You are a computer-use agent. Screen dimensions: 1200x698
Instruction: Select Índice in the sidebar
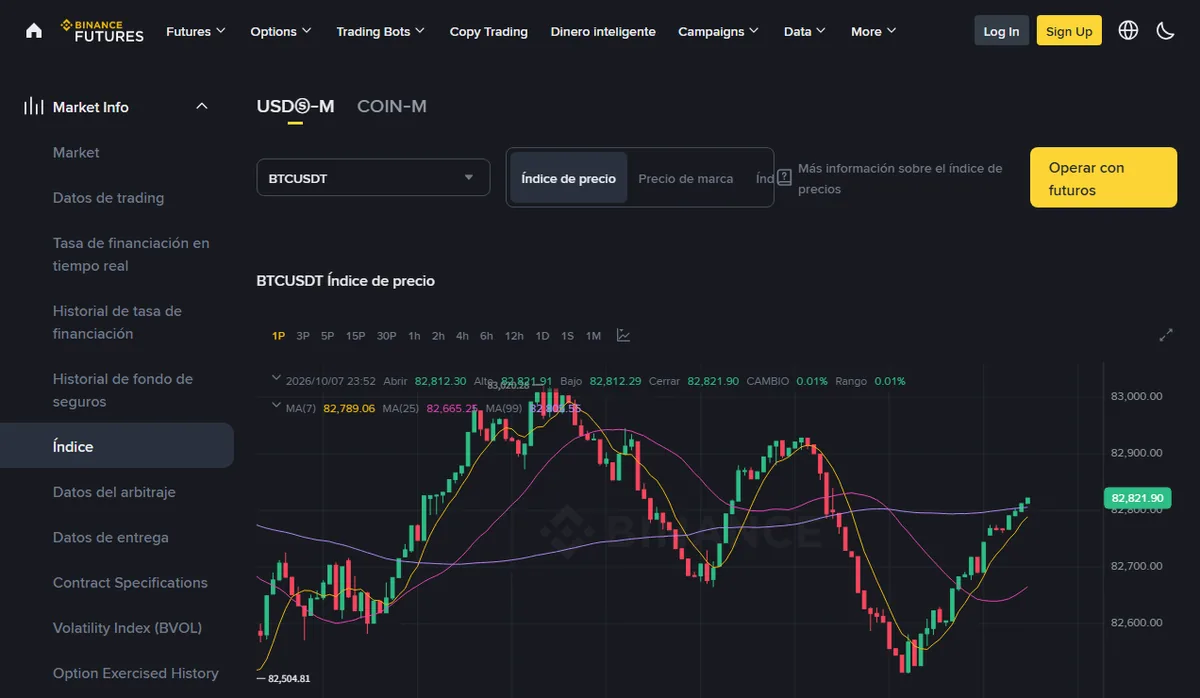pos(117,446)
